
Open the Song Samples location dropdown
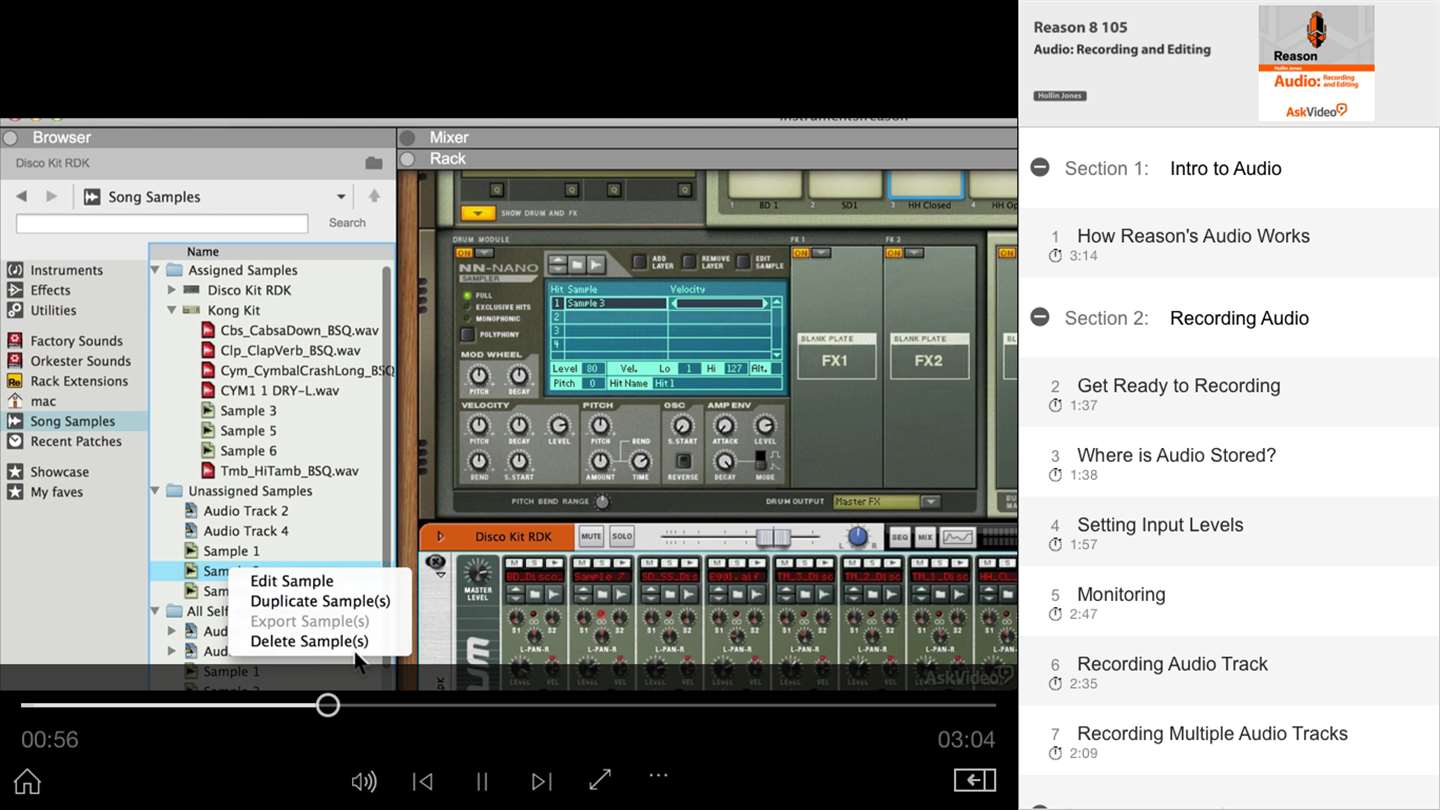[341, 197]
